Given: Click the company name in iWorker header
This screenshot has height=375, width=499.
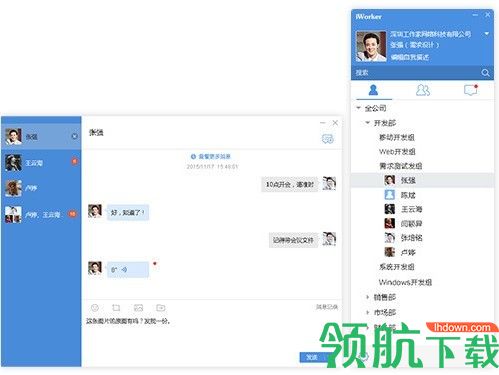Looking at the screenshot, I should click(x=431, y=34).
